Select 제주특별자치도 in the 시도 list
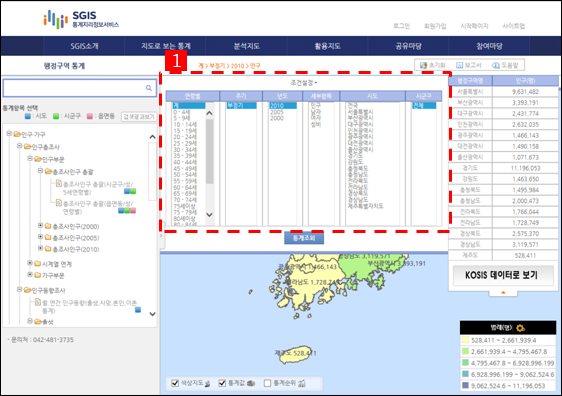 point(366,206)
